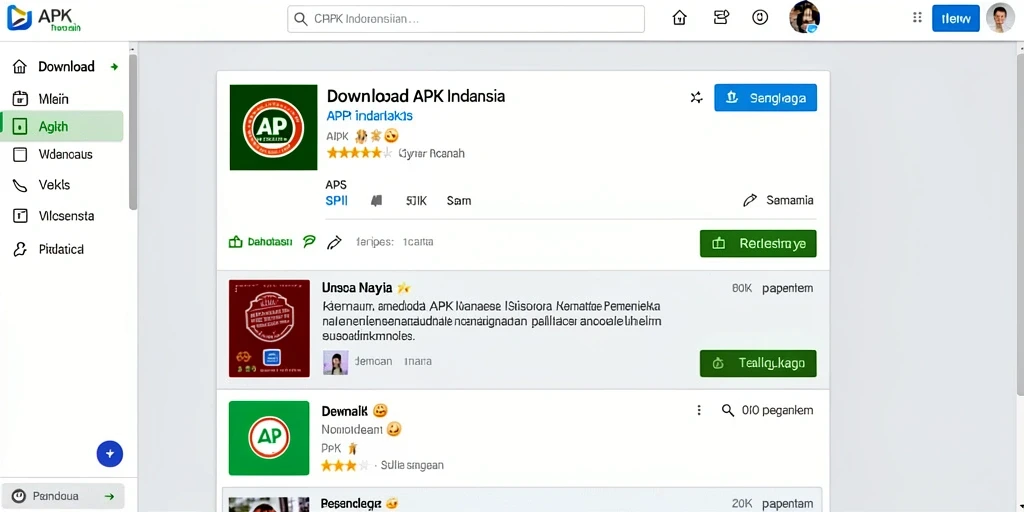This screenshot has width=1024, height=512.
Task: Open the apps grid icon
Action: point(917,18)
